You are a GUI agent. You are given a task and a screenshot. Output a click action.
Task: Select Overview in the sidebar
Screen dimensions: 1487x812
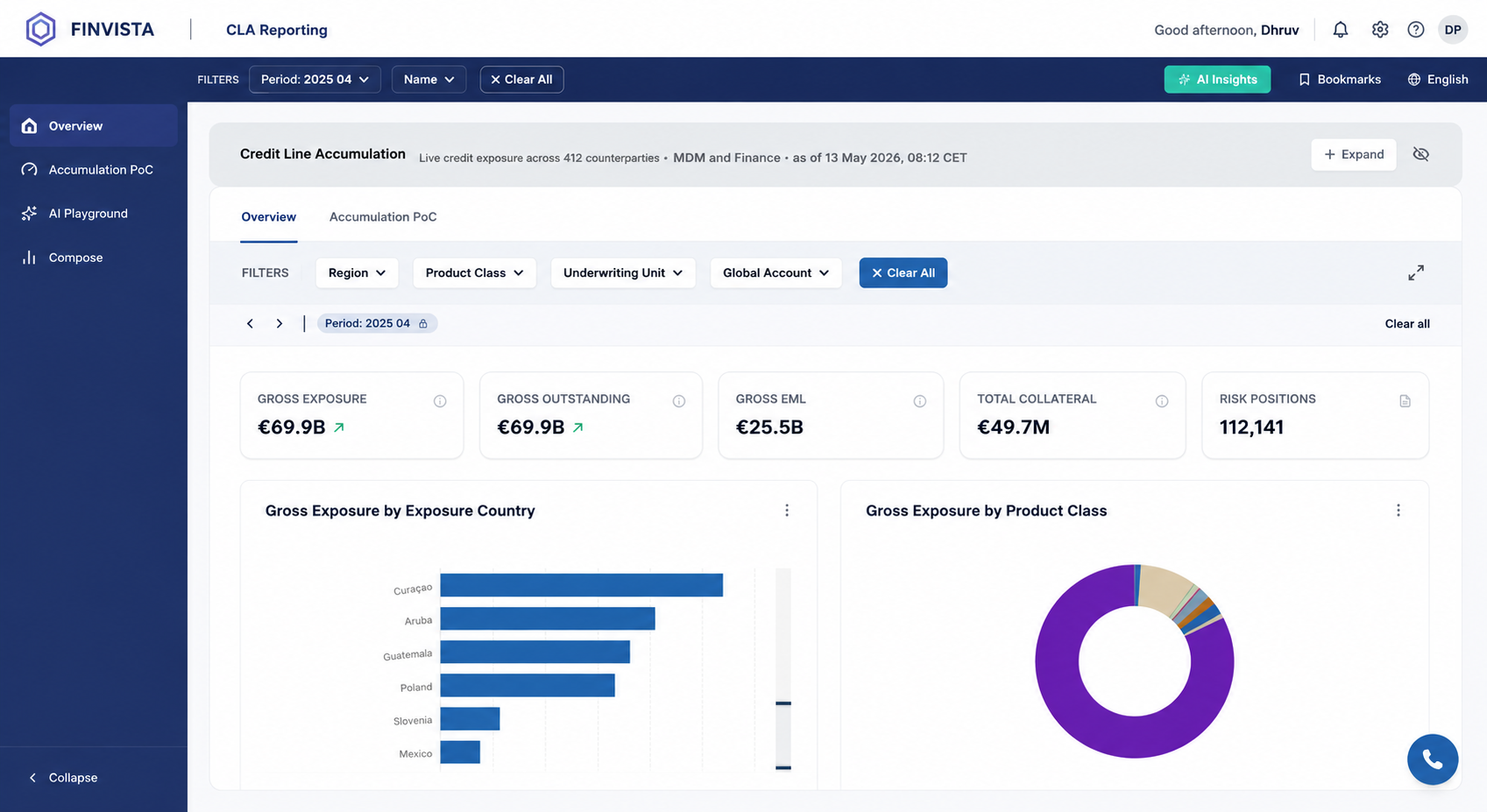94,125
